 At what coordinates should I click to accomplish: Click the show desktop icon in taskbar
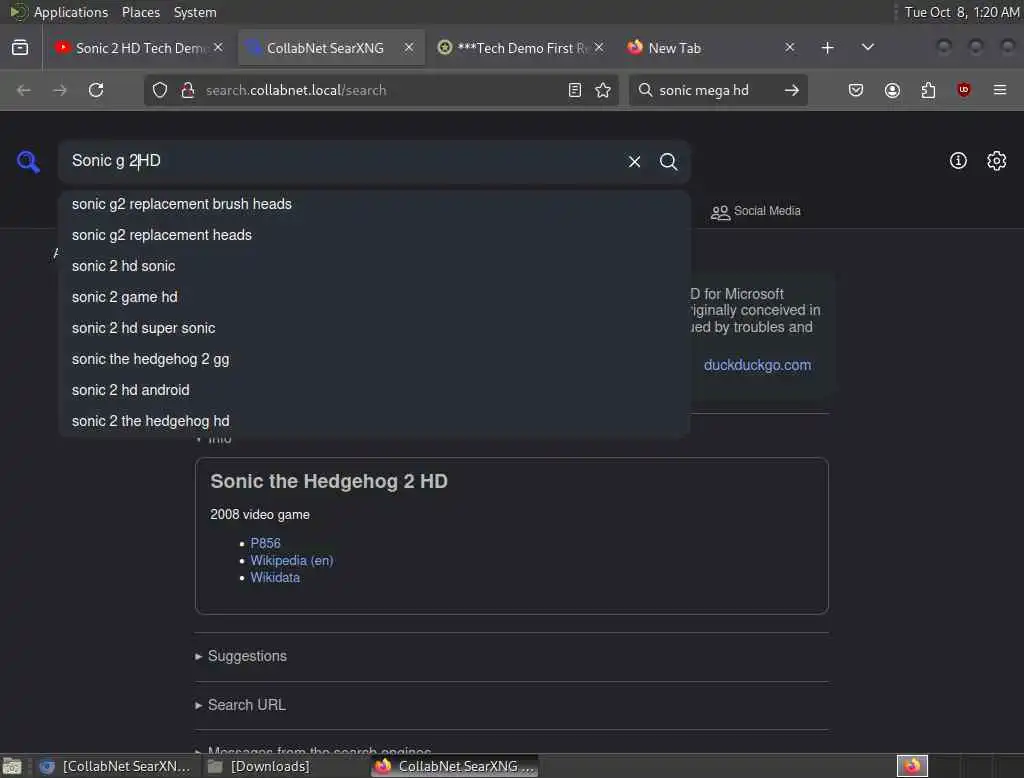[12, 766]
